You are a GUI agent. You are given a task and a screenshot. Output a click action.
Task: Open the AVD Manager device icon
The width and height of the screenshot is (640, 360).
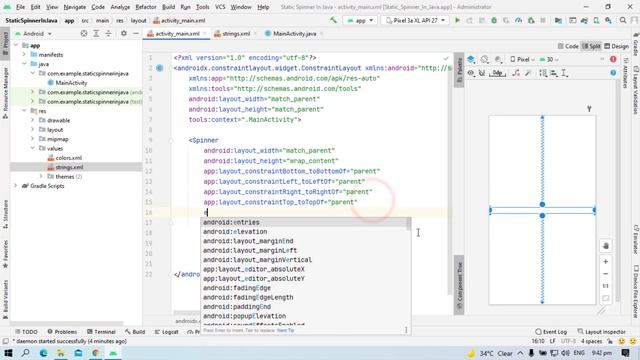596,20
